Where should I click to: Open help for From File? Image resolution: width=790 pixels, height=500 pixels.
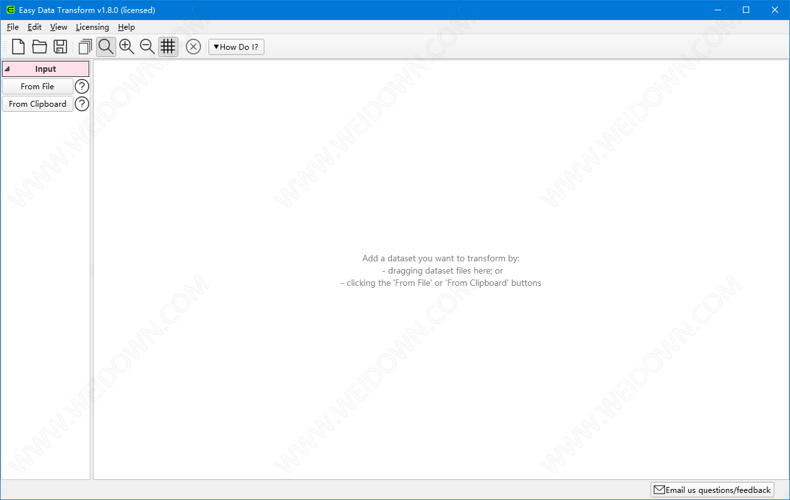[x=82, y=87]
